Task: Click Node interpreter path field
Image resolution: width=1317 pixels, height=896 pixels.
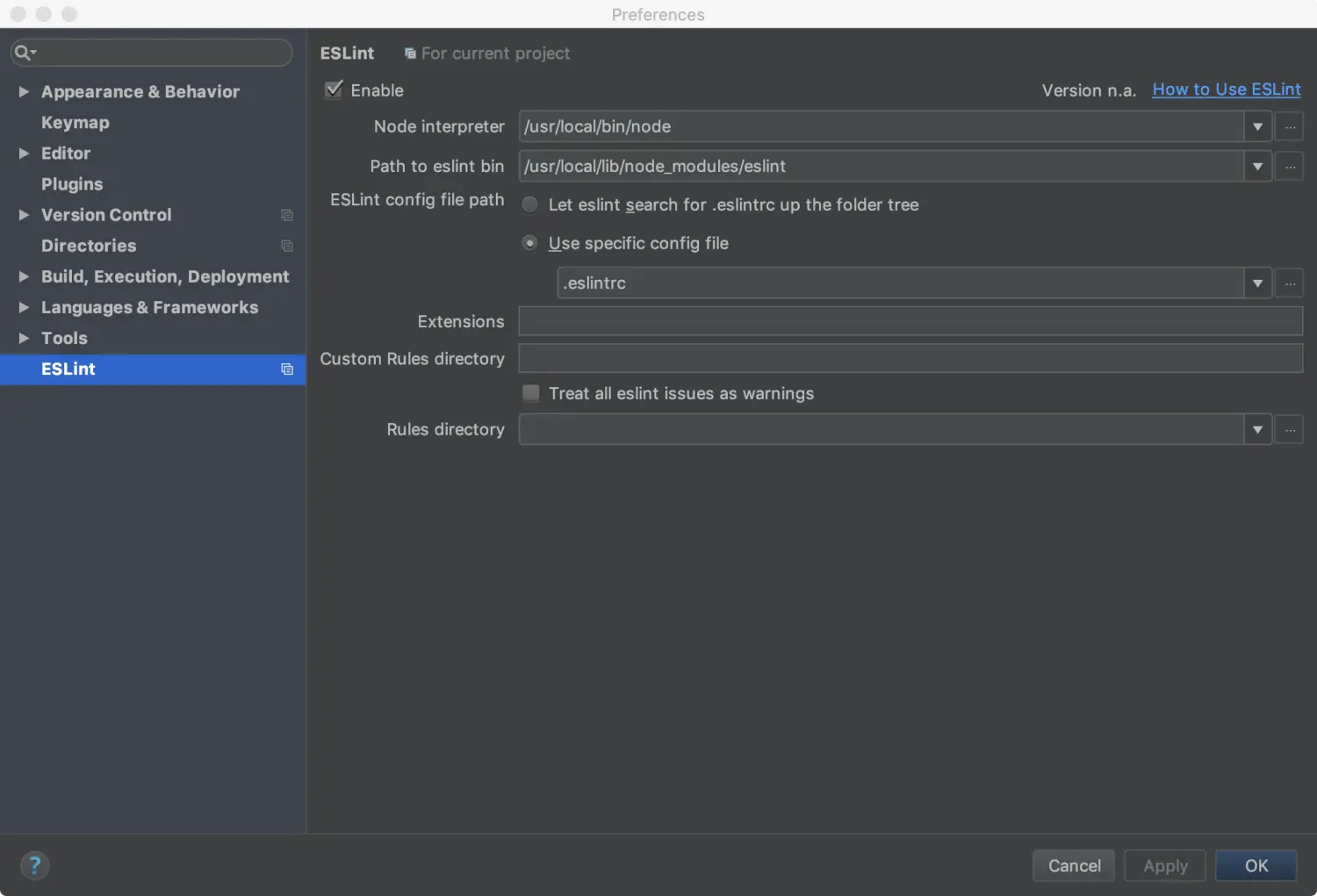Action: pyautogui.click(x=882, y=126)
